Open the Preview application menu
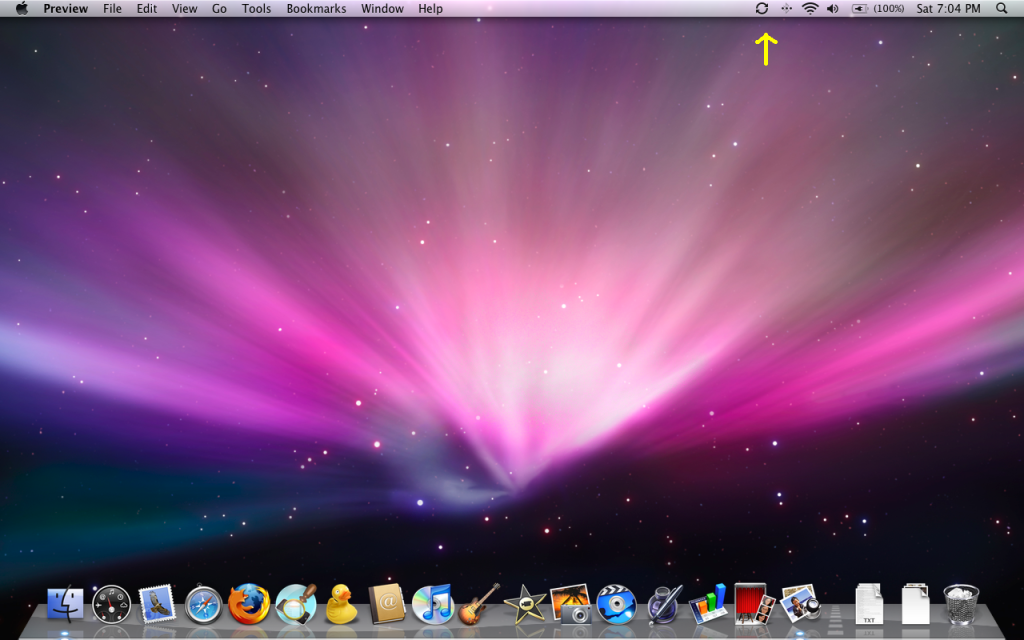 (x=65, y=8)
